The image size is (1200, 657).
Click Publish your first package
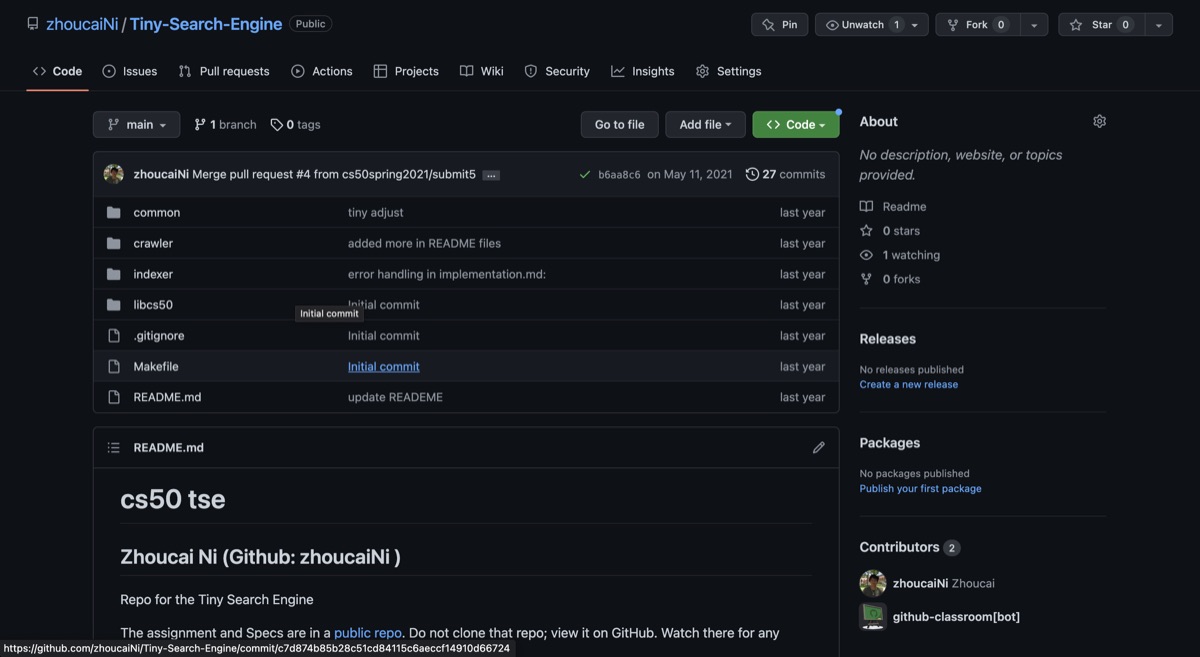(x=920, y=489)
